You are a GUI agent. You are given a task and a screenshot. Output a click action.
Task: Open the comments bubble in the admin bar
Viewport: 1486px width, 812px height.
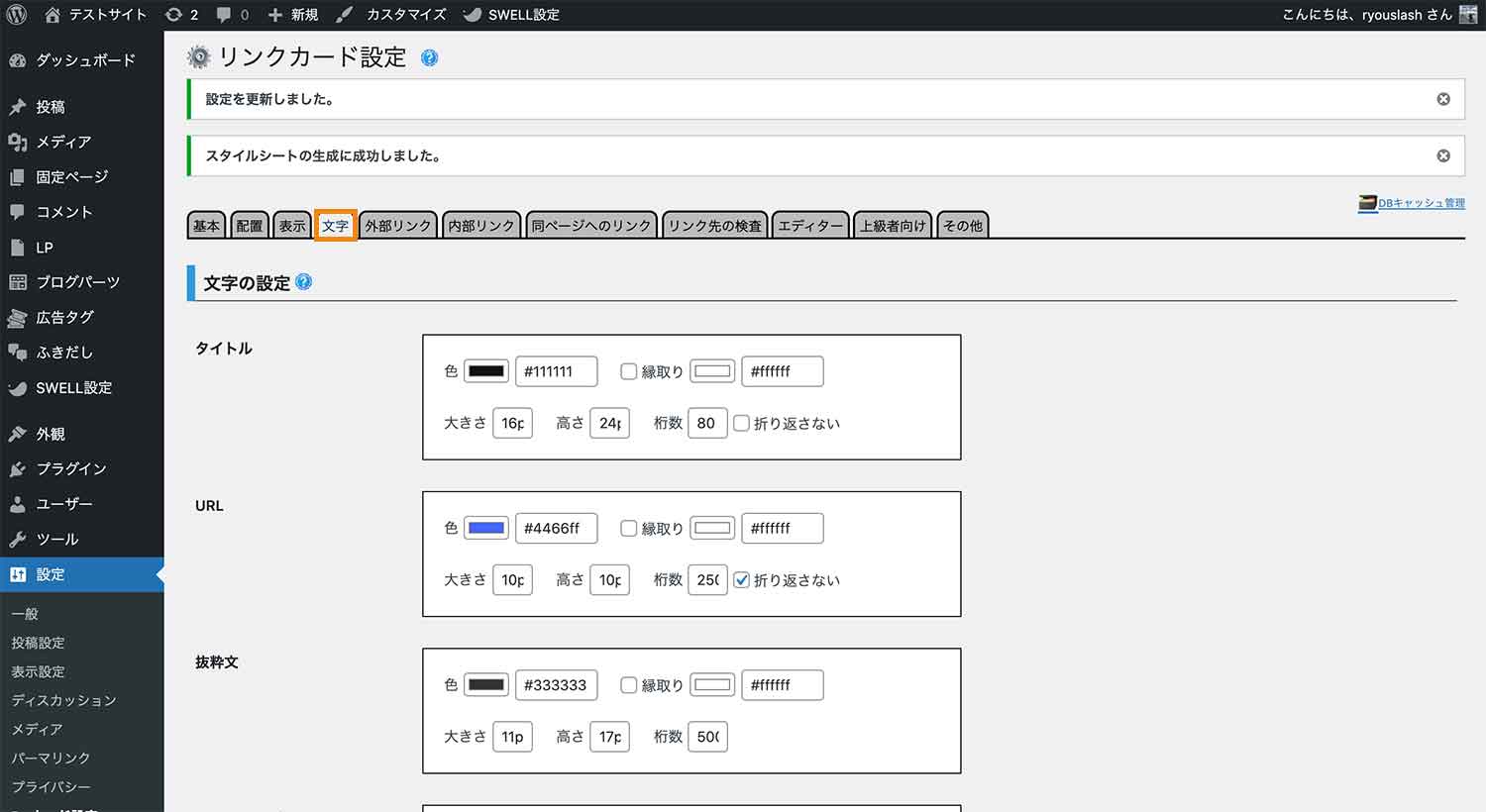pyautogui.click(x=223, y=15)
